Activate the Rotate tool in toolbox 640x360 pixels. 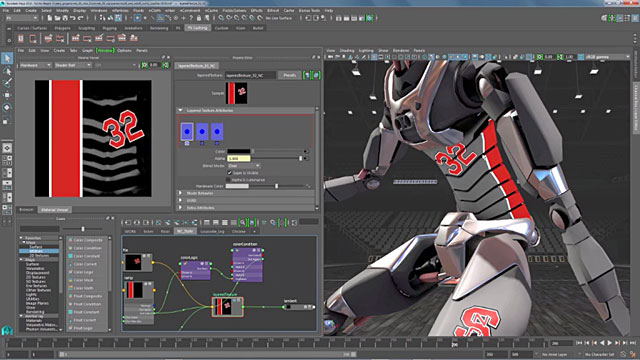click(x=7, y=107)
